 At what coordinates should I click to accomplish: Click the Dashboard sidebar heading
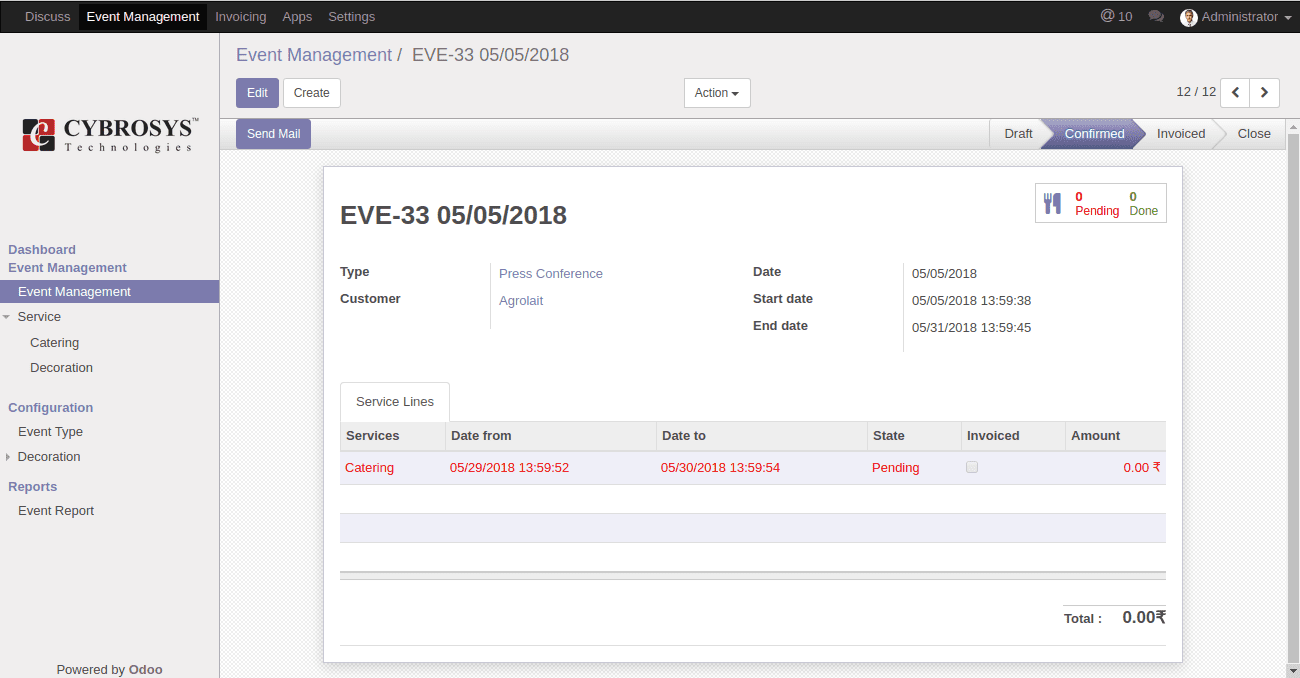click(42, 250)
